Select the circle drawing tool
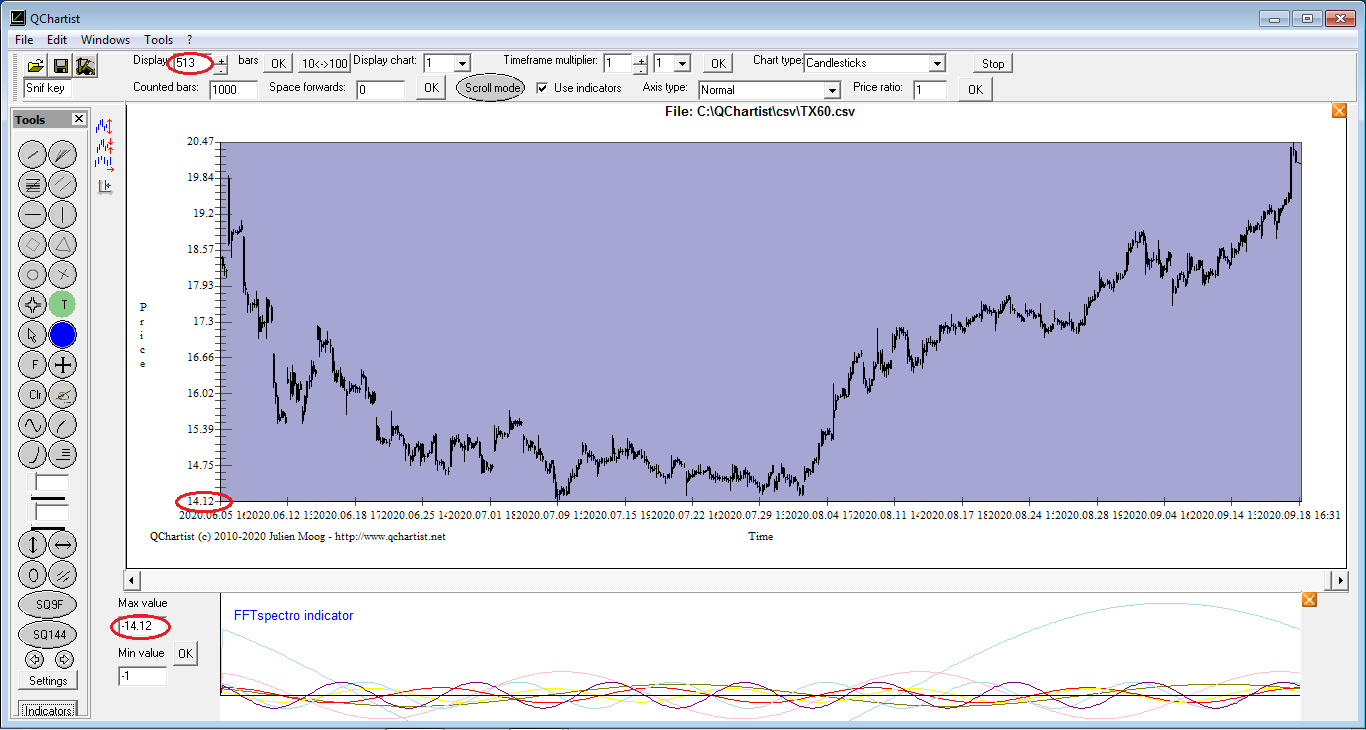 point(33,274)
